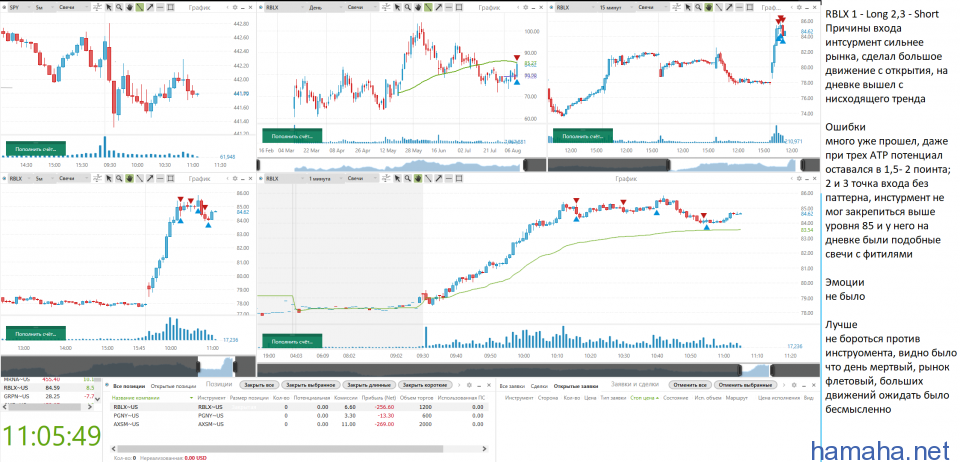This screenshot has height=462, width=960.
Task: Open the indicators icon in RBLX 1-minute chart
Action: tap(386, 179)
